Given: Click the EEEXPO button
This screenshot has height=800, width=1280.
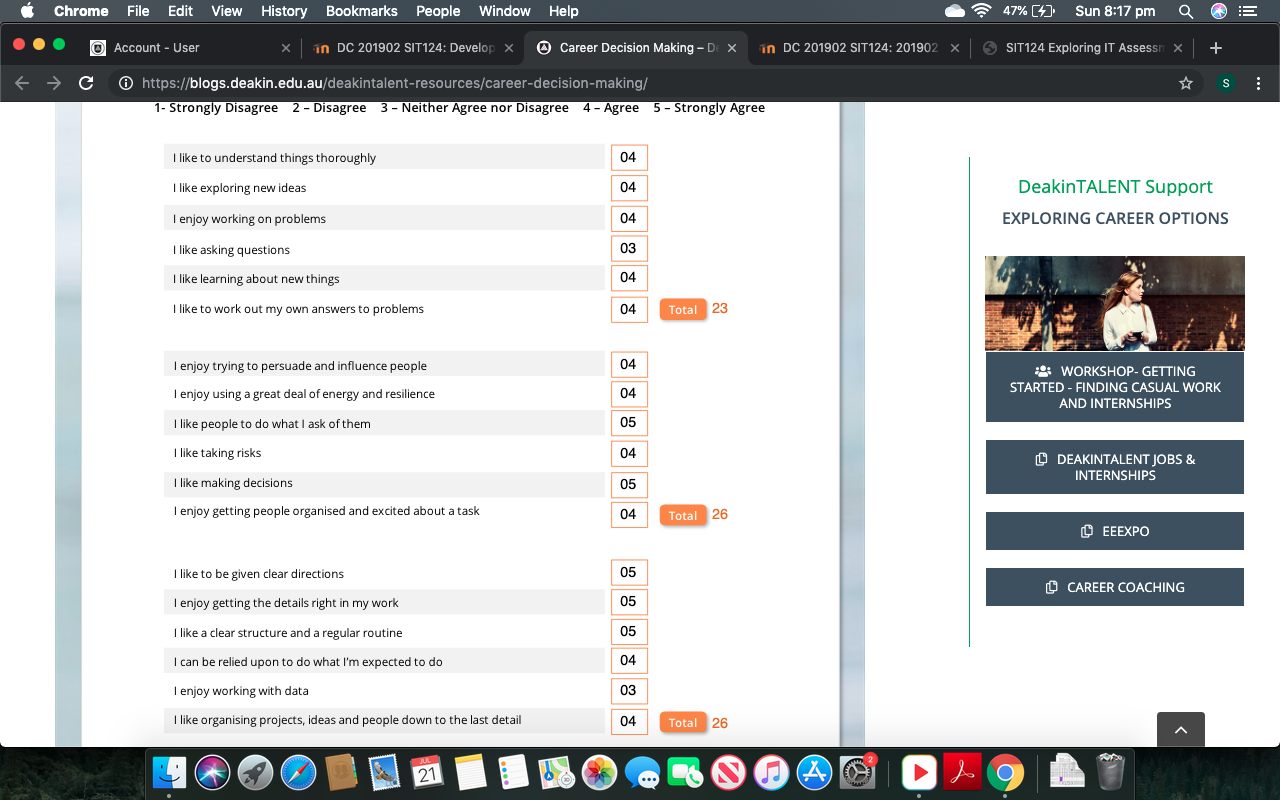Looking at the screenshot, I should tap(1114, 531).
